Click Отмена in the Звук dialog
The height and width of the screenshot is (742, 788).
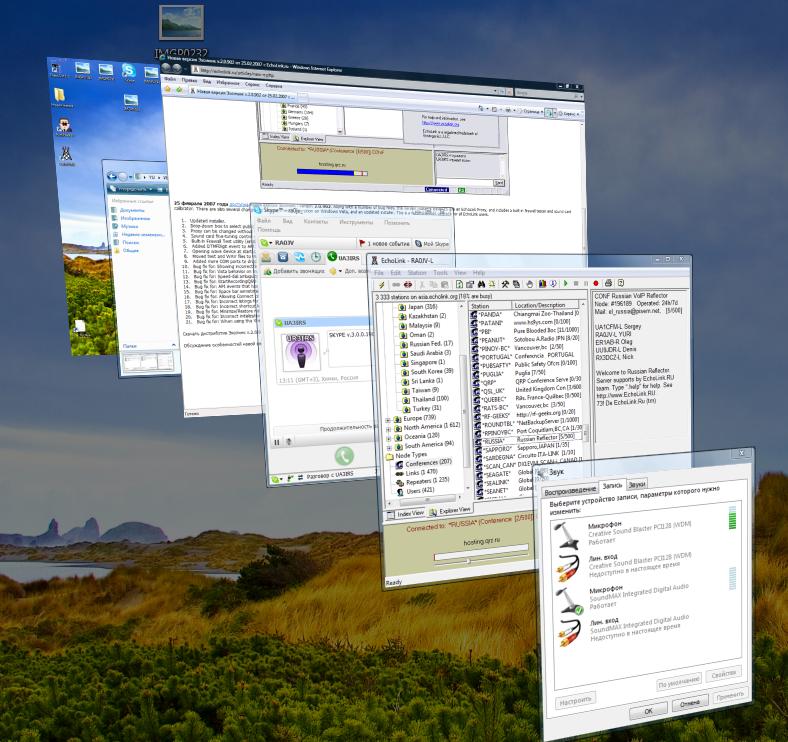[x=690, y=703]
